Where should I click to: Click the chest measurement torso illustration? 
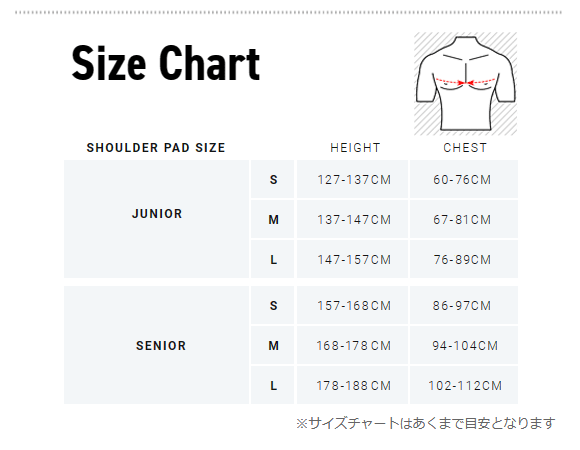(x=465, y=84)
